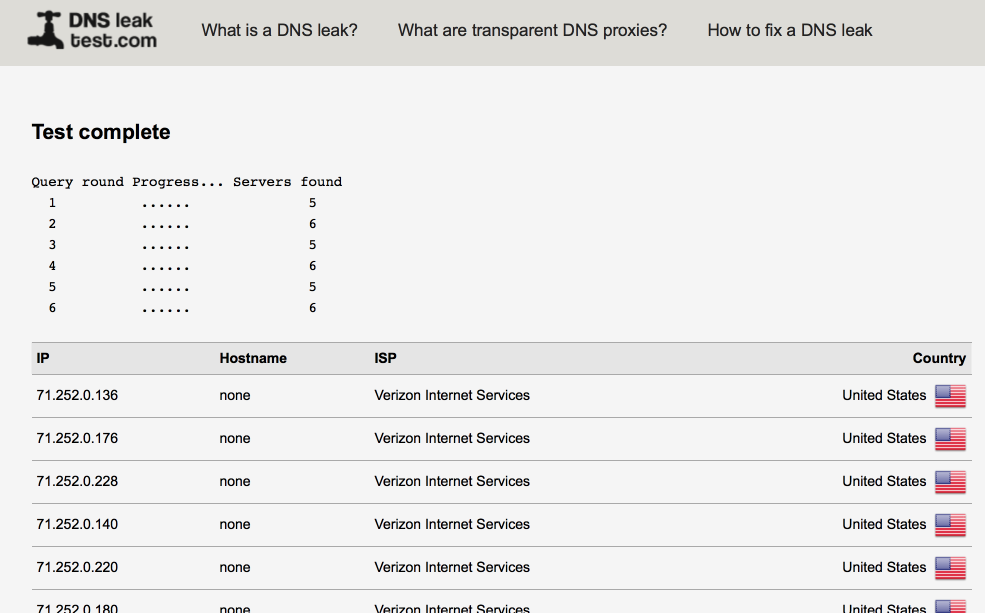
Task: Go to 'How to fix a DNS leak'
Action: (790, 30)
